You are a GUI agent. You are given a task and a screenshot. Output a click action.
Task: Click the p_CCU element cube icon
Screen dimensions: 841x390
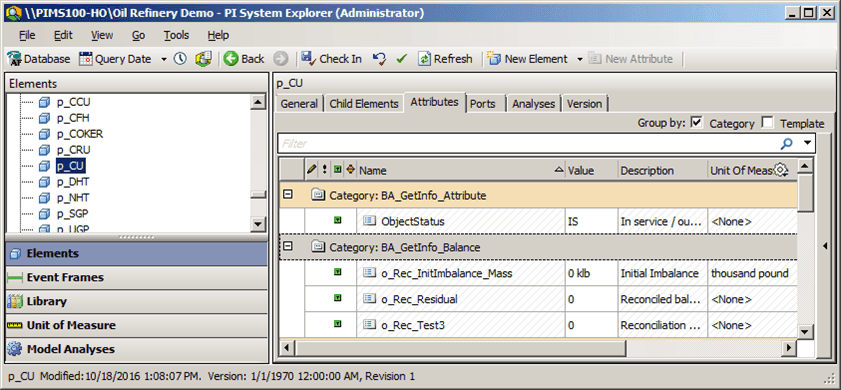tap(44, 102)
